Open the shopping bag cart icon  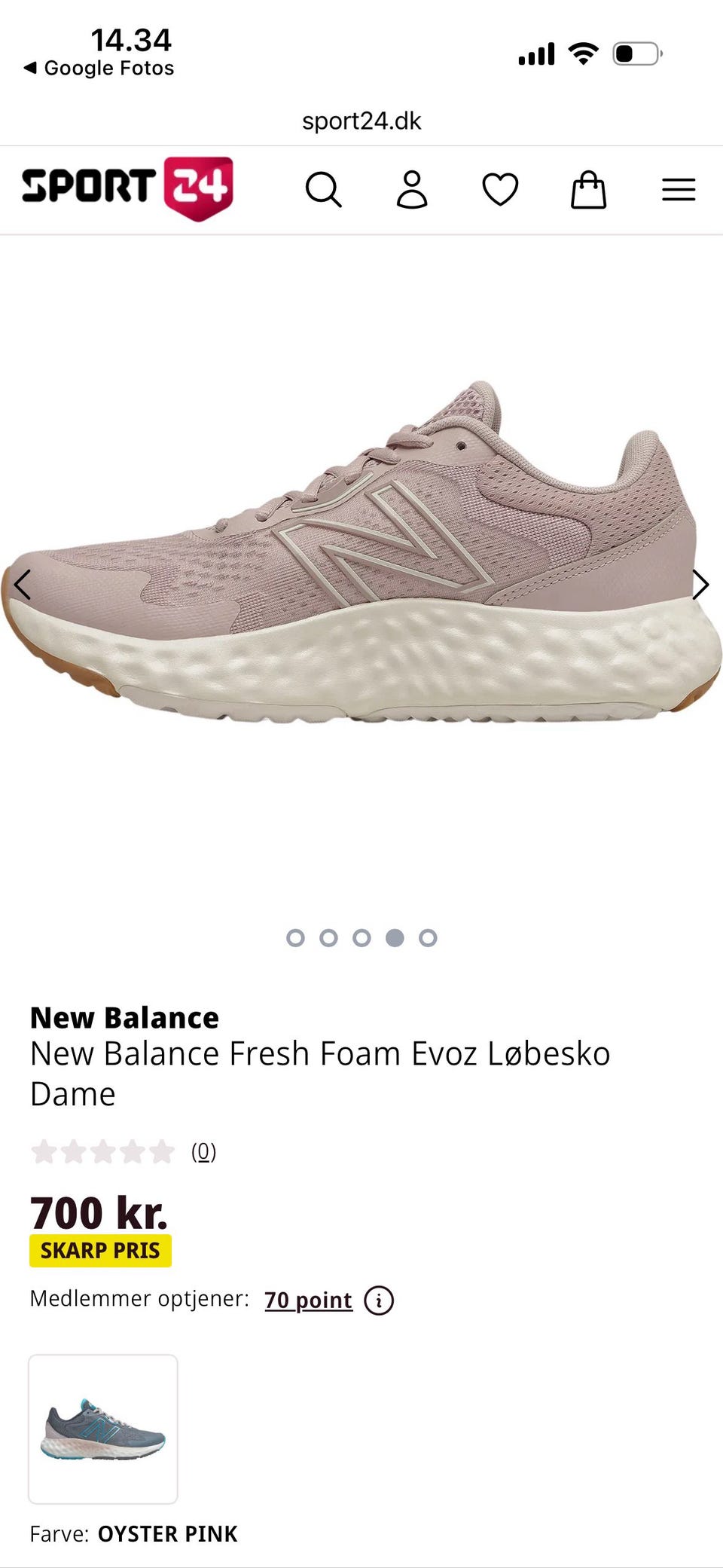(588, 189)
